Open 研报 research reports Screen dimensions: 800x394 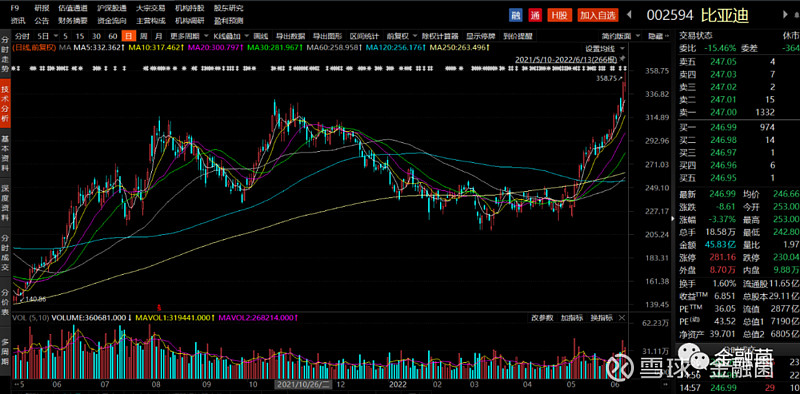point(42,9)
